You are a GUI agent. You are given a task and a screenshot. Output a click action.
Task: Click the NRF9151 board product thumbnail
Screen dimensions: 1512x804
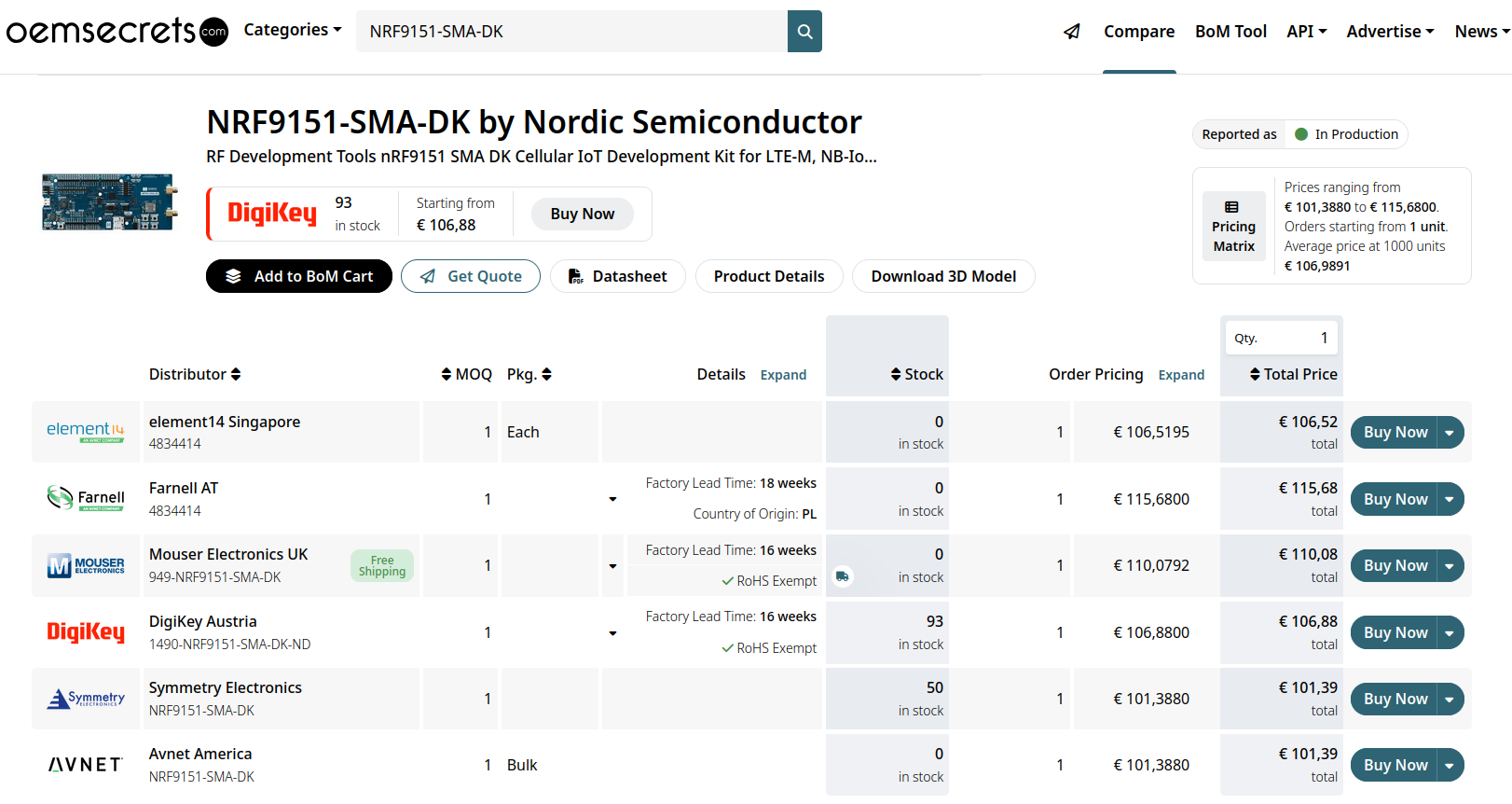(x=109, y=201)
